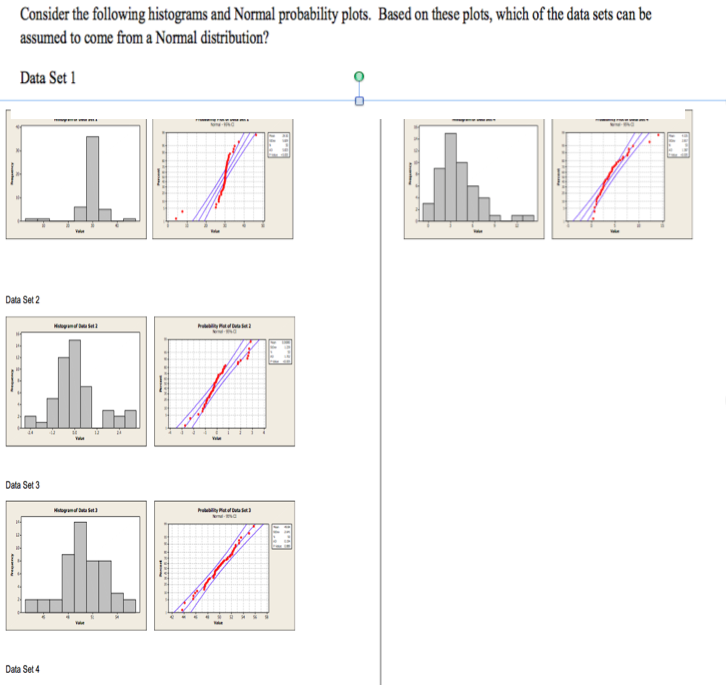This screenshot has width=726, height=685.
Task: Click the tallest bar in Data Set 1 histogram
Action: pyautogui.click(x=93, y=178)
